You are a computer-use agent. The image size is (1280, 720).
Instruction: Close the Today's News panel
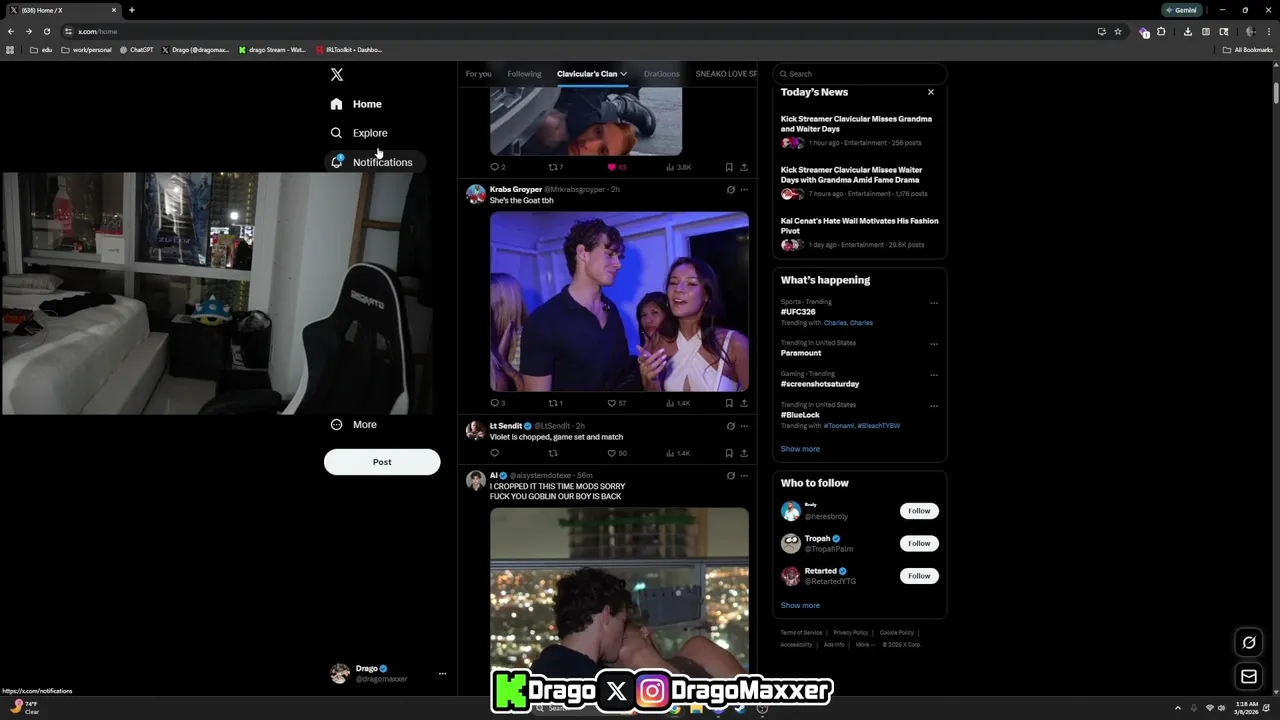pos(931,92)
